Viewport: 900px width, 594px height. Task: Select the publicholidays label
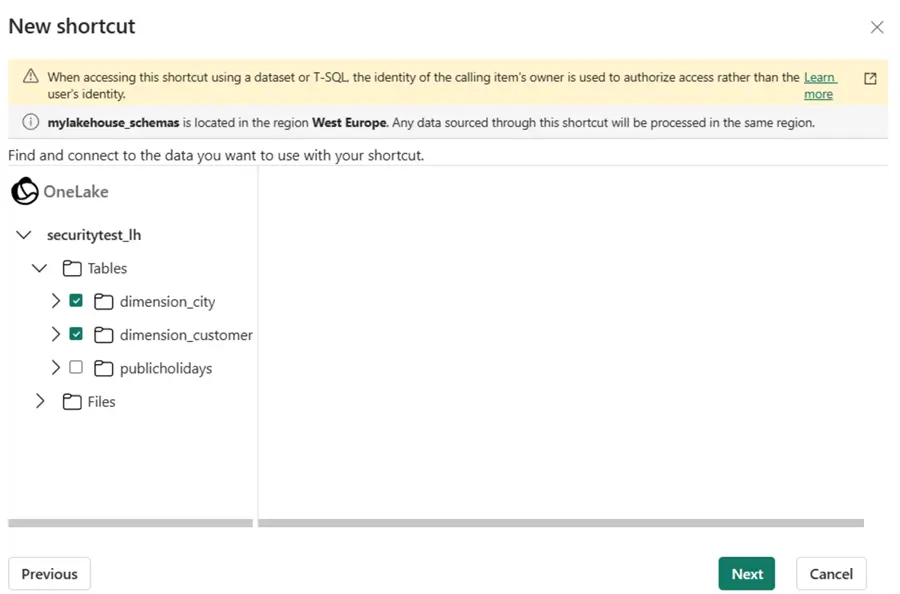(166, 368)
